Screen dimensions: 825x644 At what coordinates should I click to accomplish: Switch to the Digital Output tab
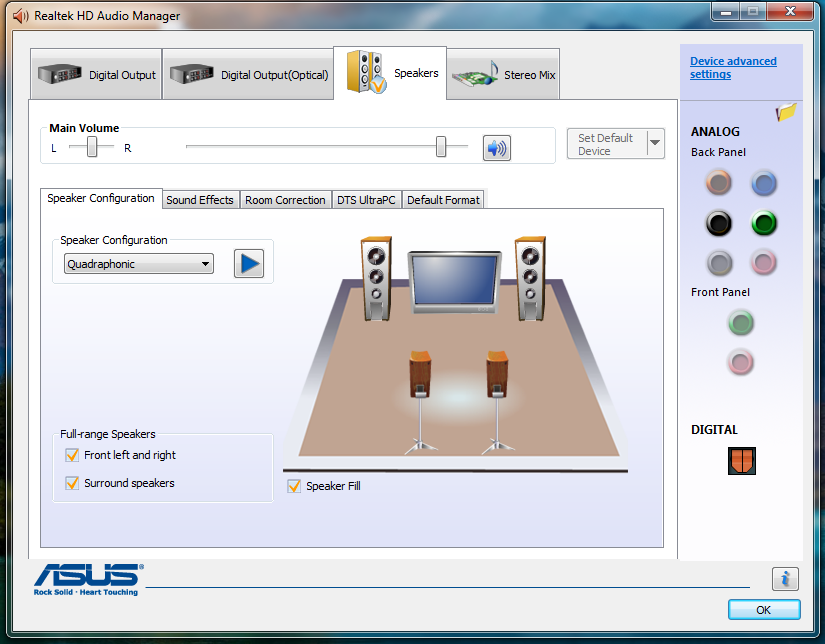pyautogui.click(x=96, y=74)
